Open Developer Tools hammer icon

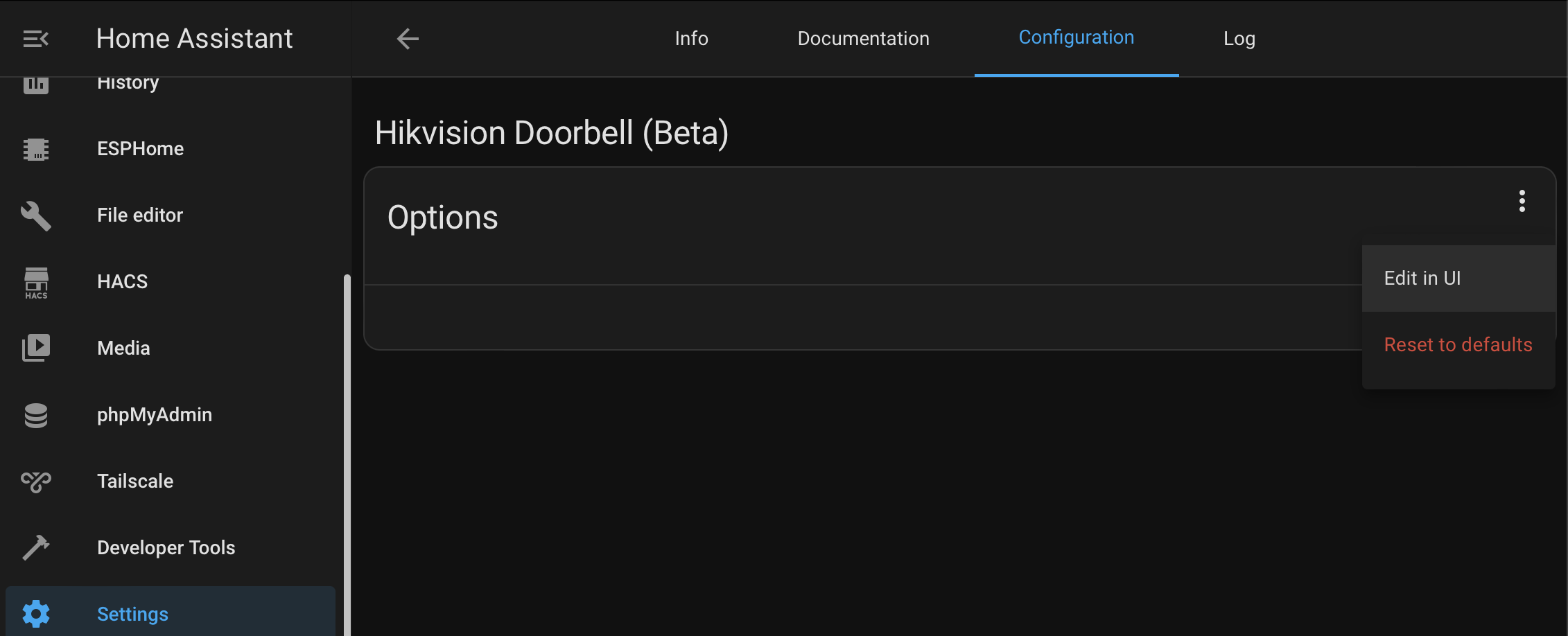35,547
